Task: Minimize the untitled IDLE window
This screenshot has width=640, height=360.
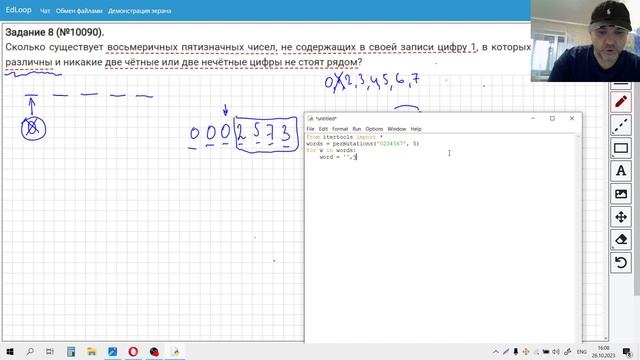Action: 533,118
